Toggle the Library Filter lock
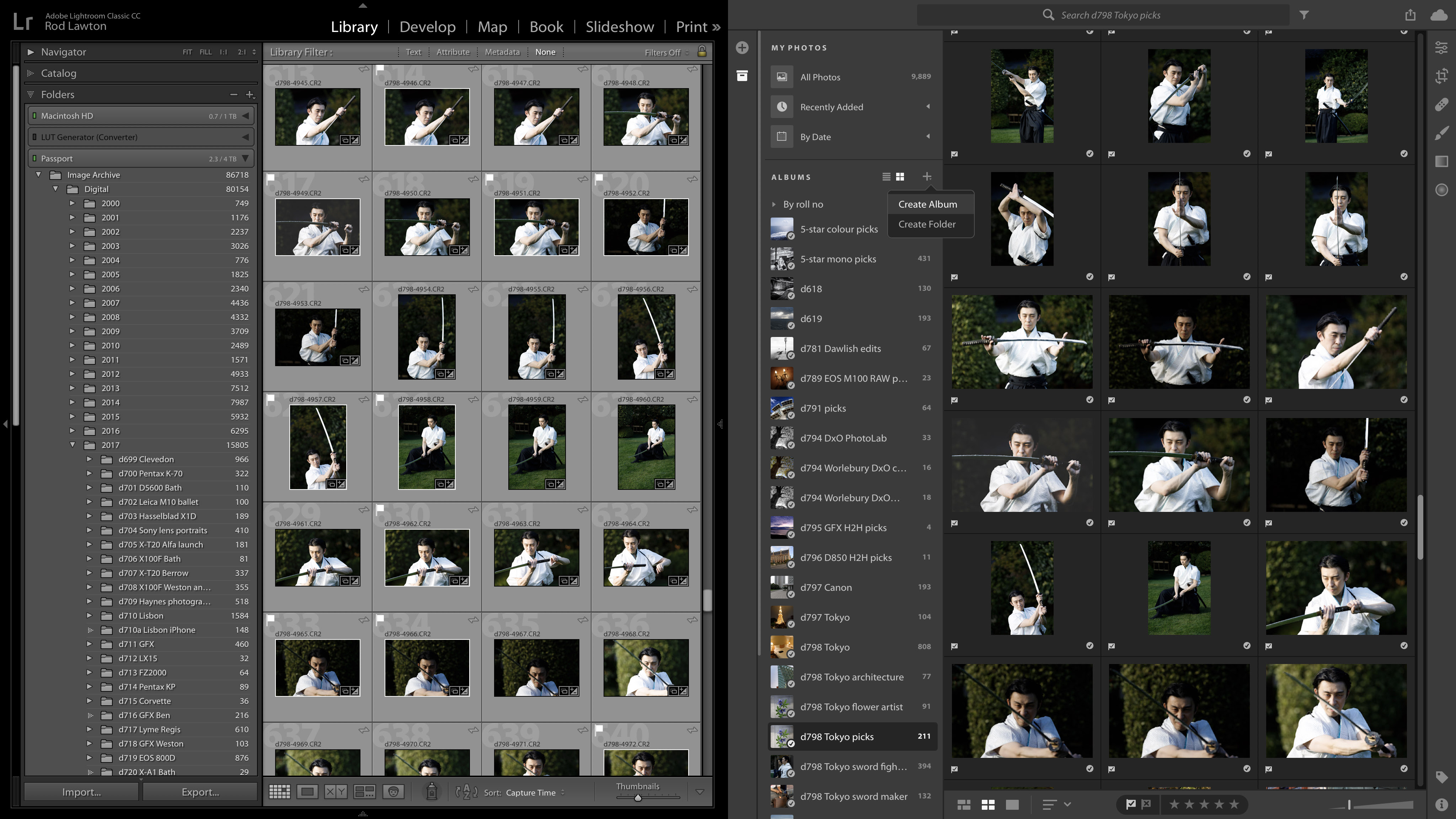 pos(701,52)
